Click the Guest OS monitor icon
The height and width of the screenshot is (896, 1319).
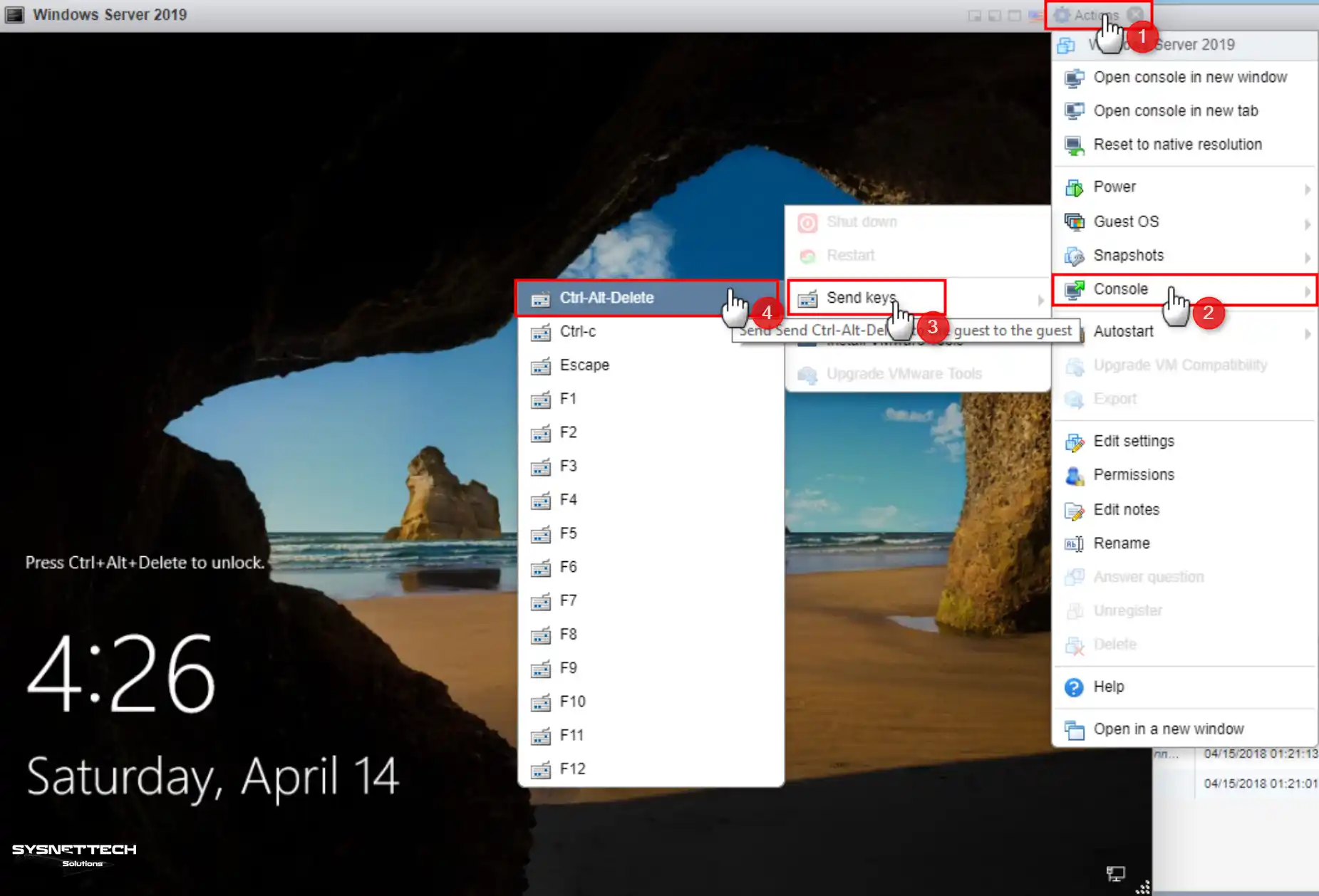pyautogui.click(x=1074, y=222)
